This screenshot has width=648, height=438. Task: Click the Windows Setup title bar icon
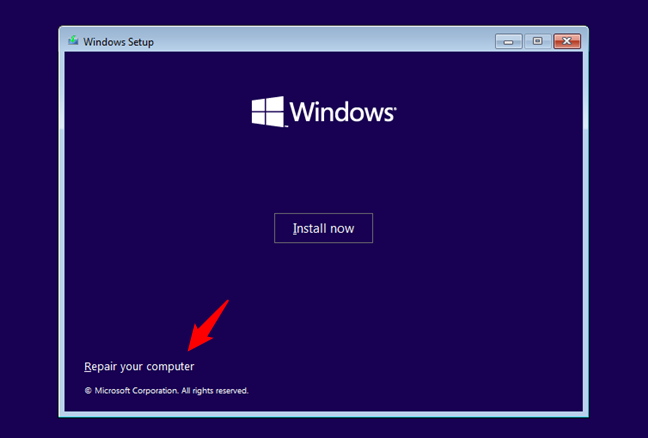click(x=74, y=41)
